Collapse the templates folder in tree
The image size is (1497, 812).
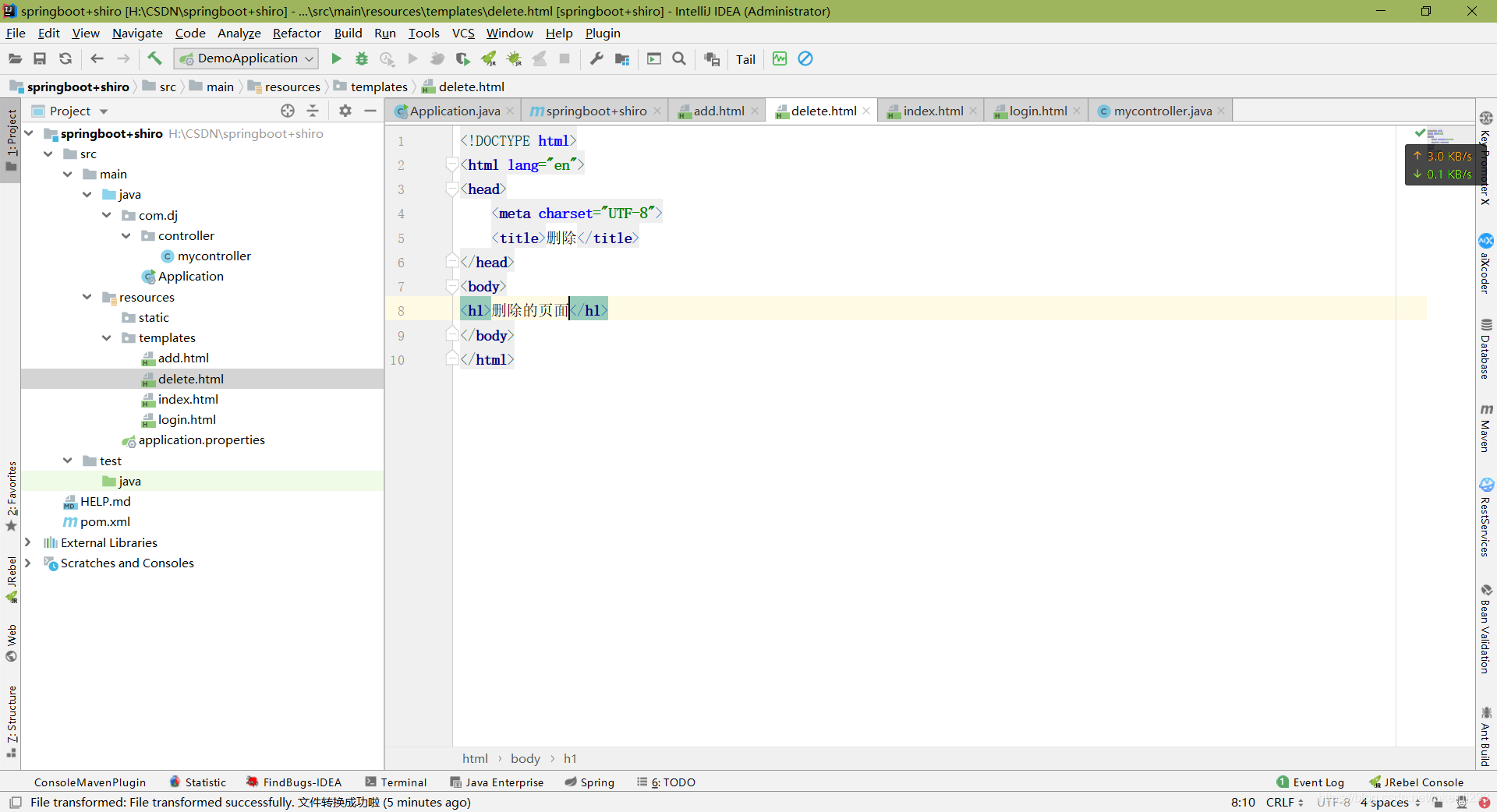pyautogui.click(x=107, y=337)
